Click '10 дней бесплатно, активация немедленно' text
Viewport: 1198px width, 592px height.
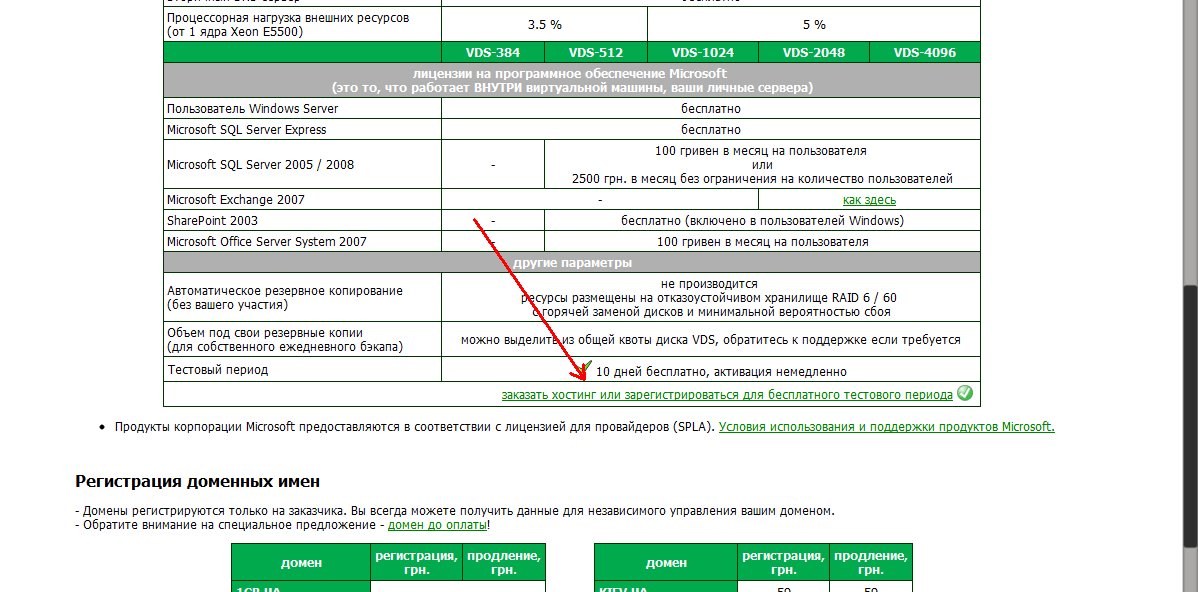721,372
